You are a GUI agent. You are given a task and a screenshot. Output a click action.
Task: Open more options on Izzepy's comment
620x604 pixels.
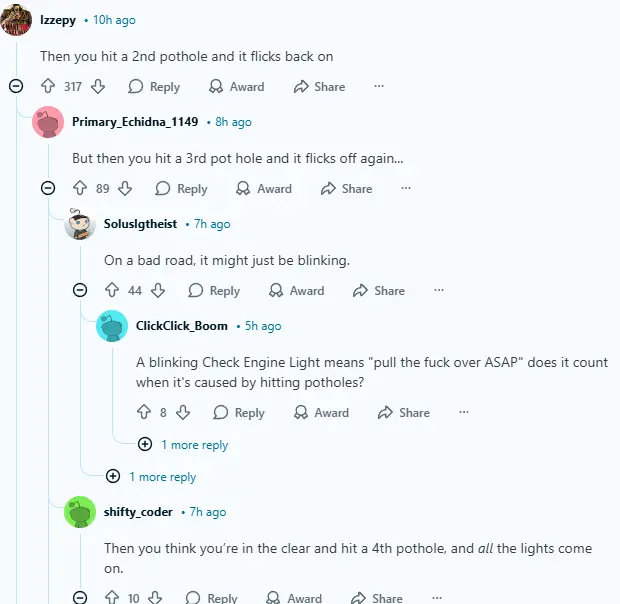[x=379, y=87]
